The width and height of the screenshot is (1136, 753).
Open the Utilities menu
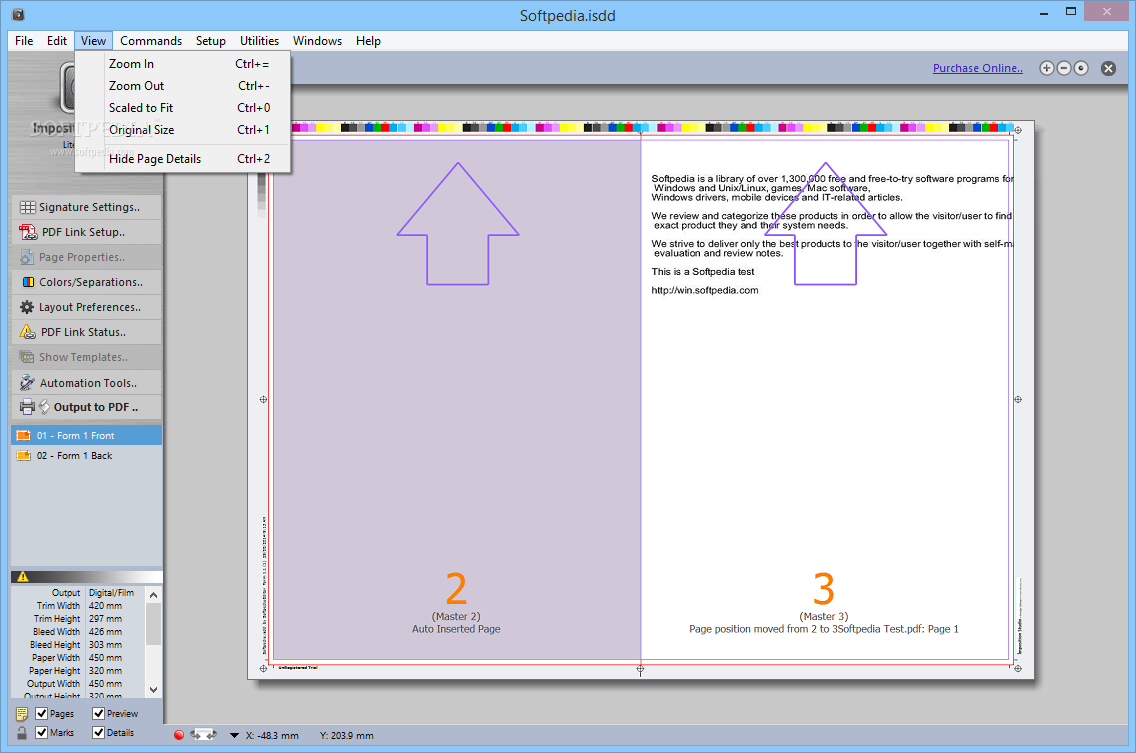pyautogui.click(x=259, y=41)
